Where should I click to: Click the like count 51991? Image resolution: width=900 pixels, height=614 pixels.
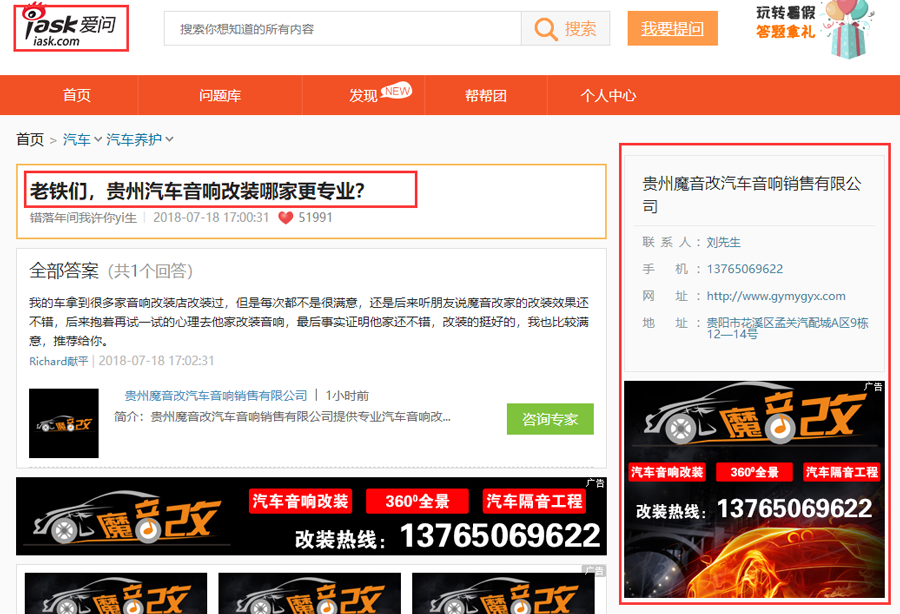315,217
